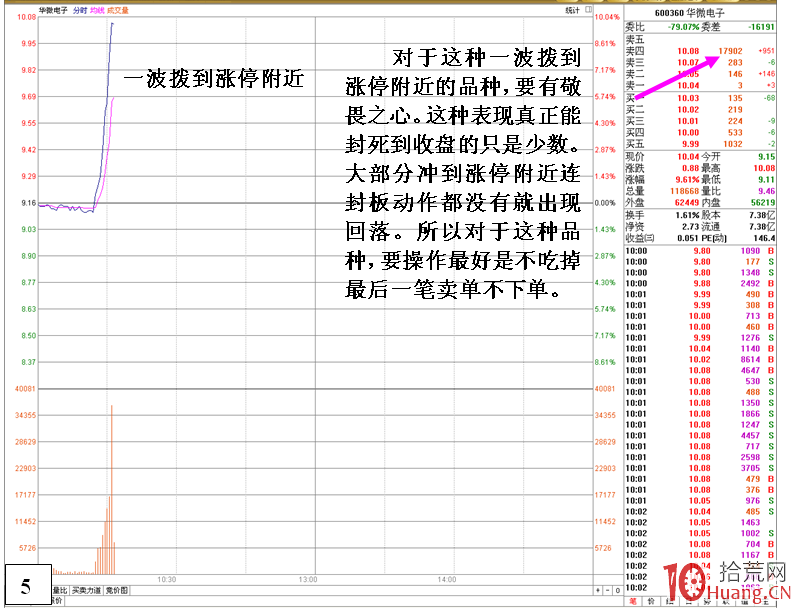This screenshot has width=805, height=612.
Task: Click the 10:02 10.05 1002 S trade
Action: click(700, 533)
